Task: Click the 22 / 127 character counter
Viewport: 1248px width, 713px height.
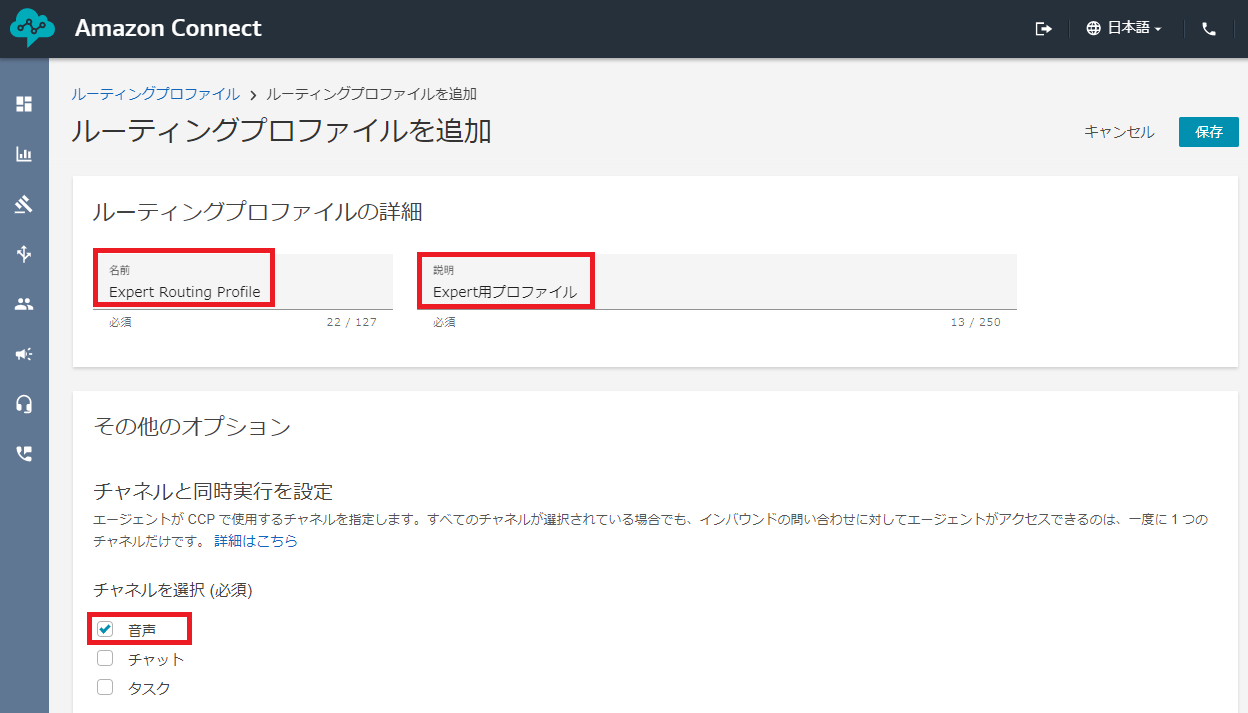Action: click(x=351, y=322)
